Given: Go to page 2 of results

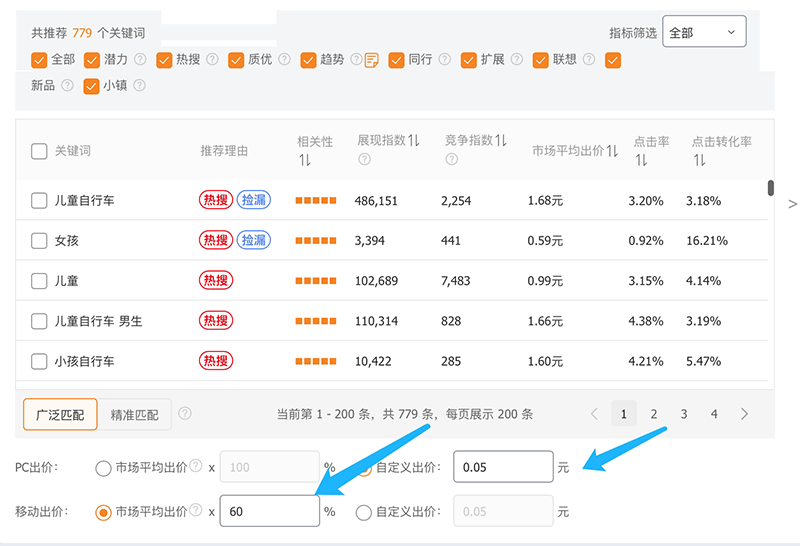Looking at the screenshot, I should click(654, 414).
